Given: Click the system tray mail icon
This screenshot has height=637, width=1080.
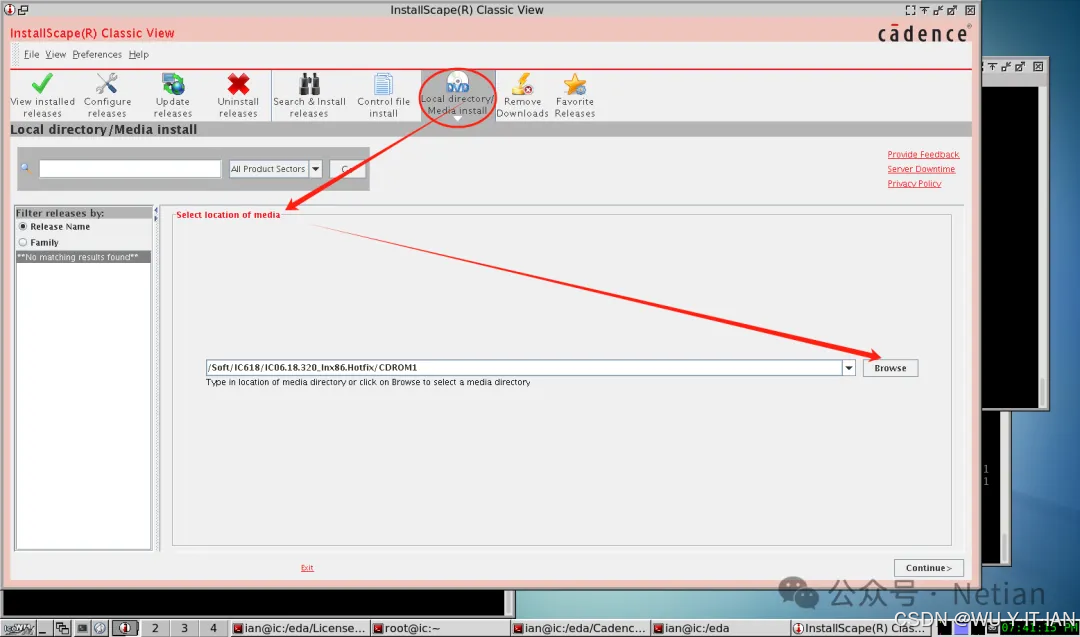Looking at the screenshot, I should 993,628.
